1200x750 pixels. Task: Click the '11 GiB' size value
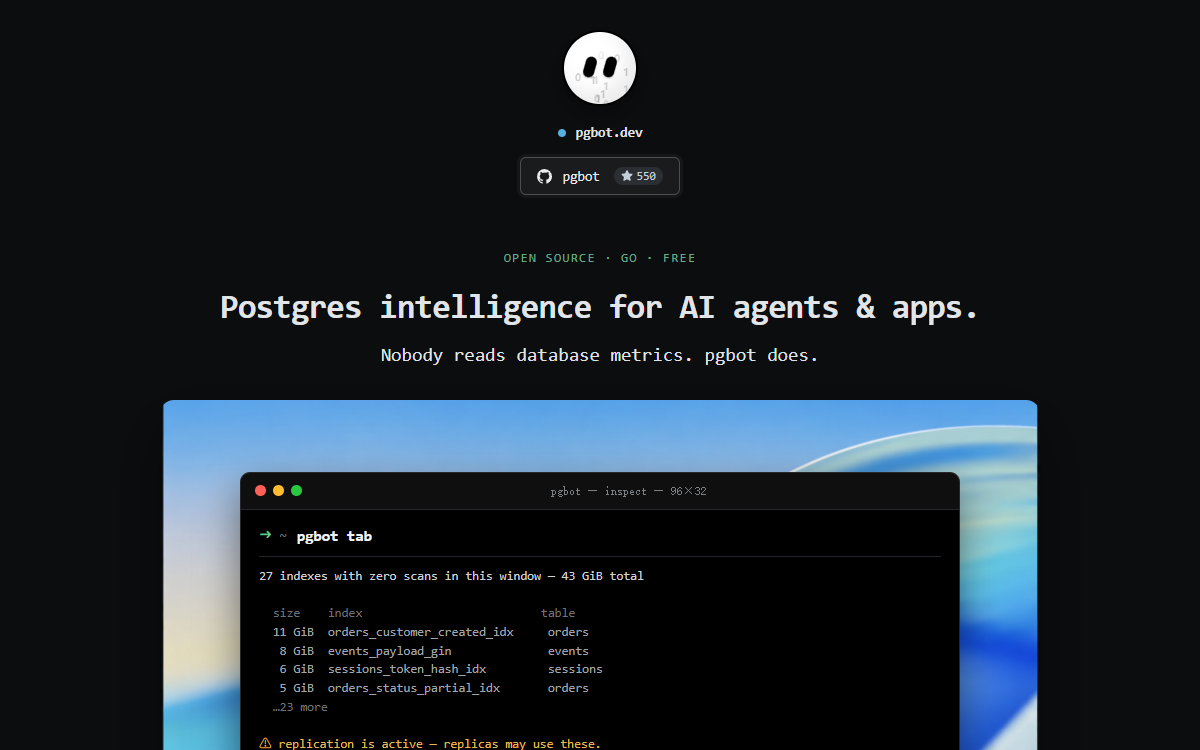[293, 632]
